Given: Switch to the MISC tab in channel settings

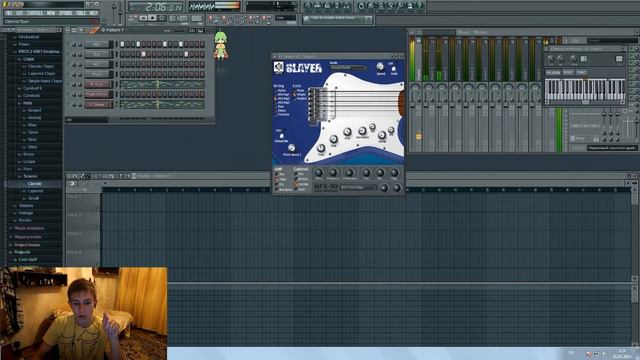Looking at the screenshot, I should point(568,73).
